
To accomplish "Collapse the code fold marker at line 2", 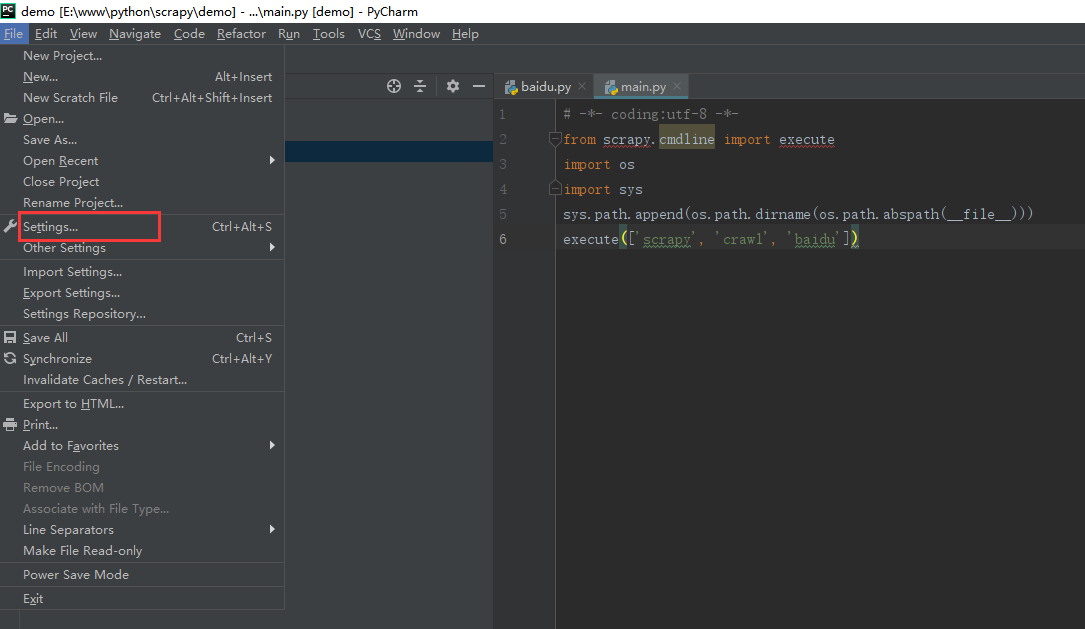I will (555, 139).
